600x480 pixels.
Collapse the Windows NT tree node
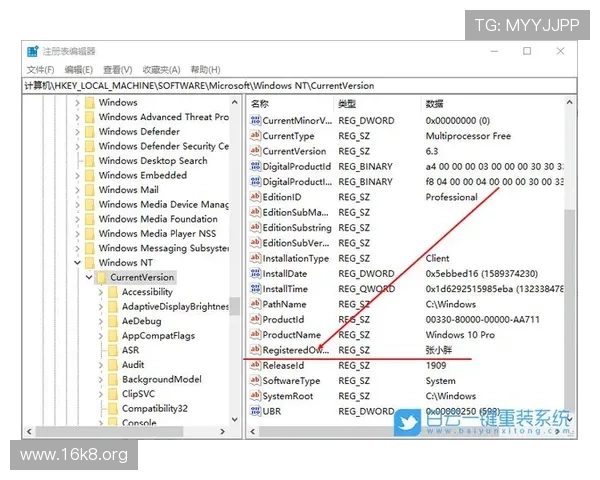pyautogui.click(x=76, y=263)
